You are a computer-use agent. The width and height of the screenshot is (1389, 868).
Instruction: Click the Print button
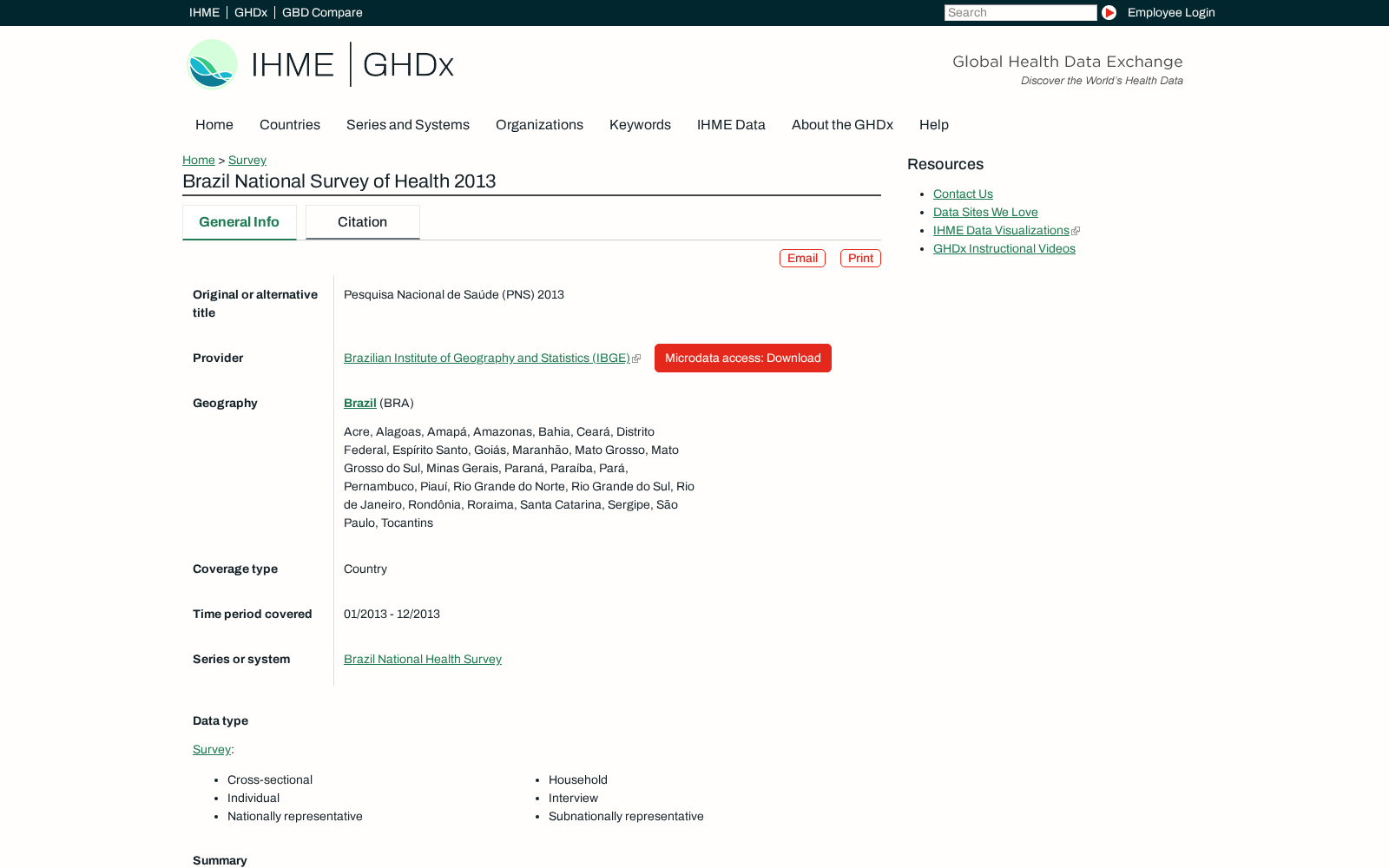(860, 258)
